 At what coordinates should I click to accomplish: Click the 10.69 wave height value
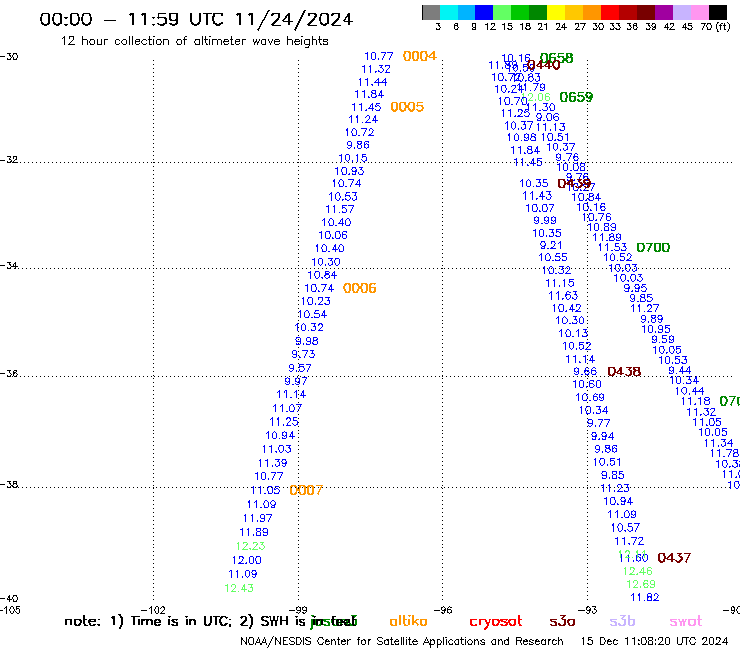(x=590, y=397)
